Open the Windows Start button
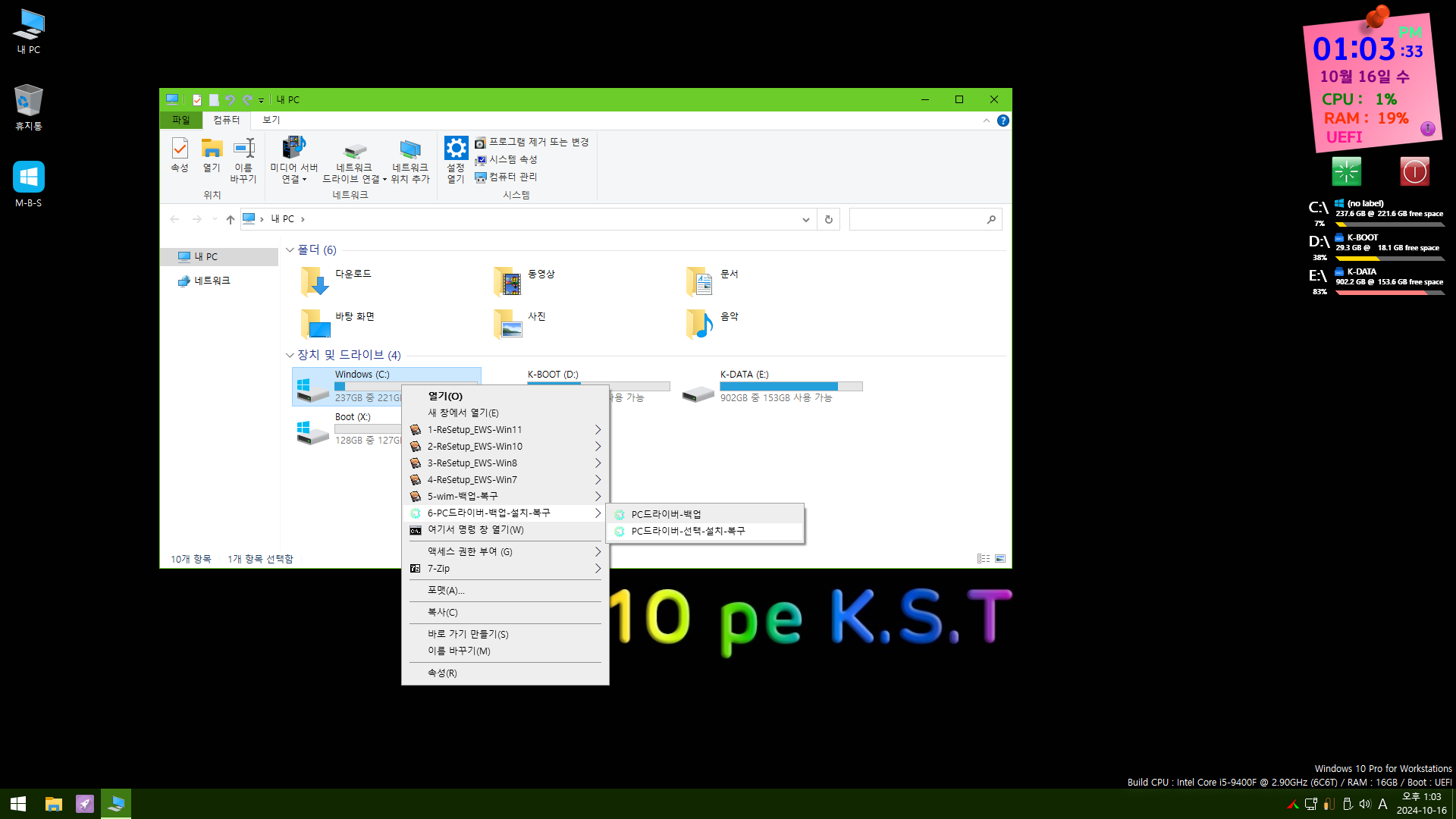1456x819 pixels. click(18, 804)
